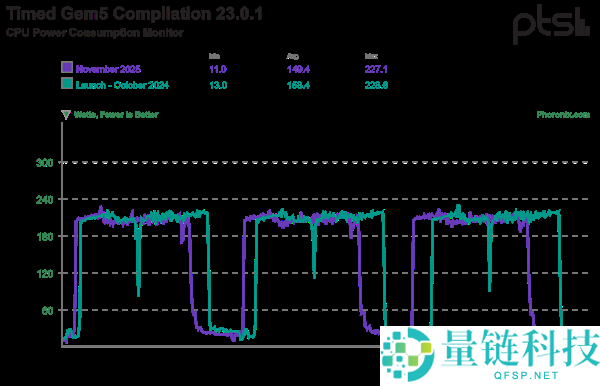Image resolution: width=600 pixels, height=386 pixels.
Task: Click the purple November 2025 legend swatch
Action: [67, 67]
